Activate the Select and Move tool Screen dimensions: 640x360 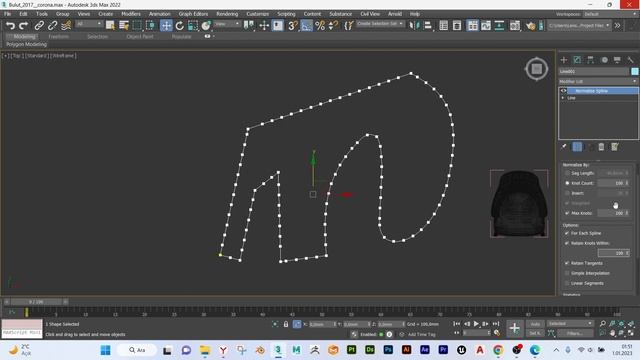(166, 26)
